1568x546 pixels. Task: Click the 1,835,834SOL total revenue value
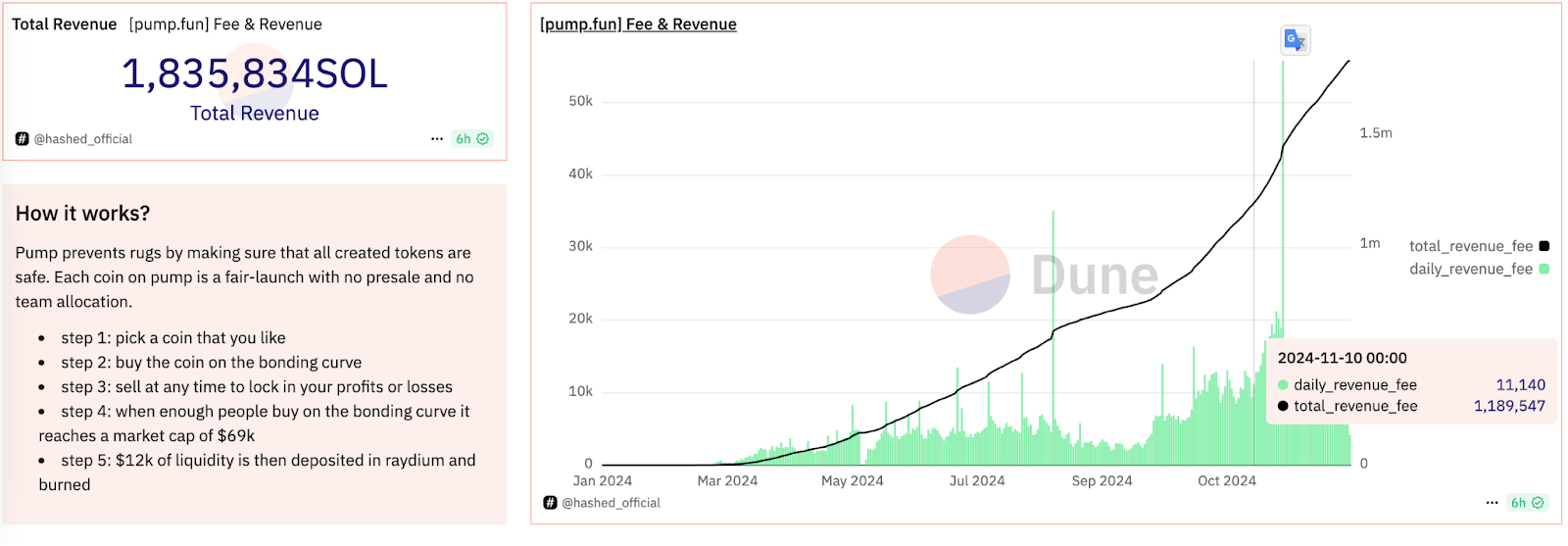click(255, 74)
